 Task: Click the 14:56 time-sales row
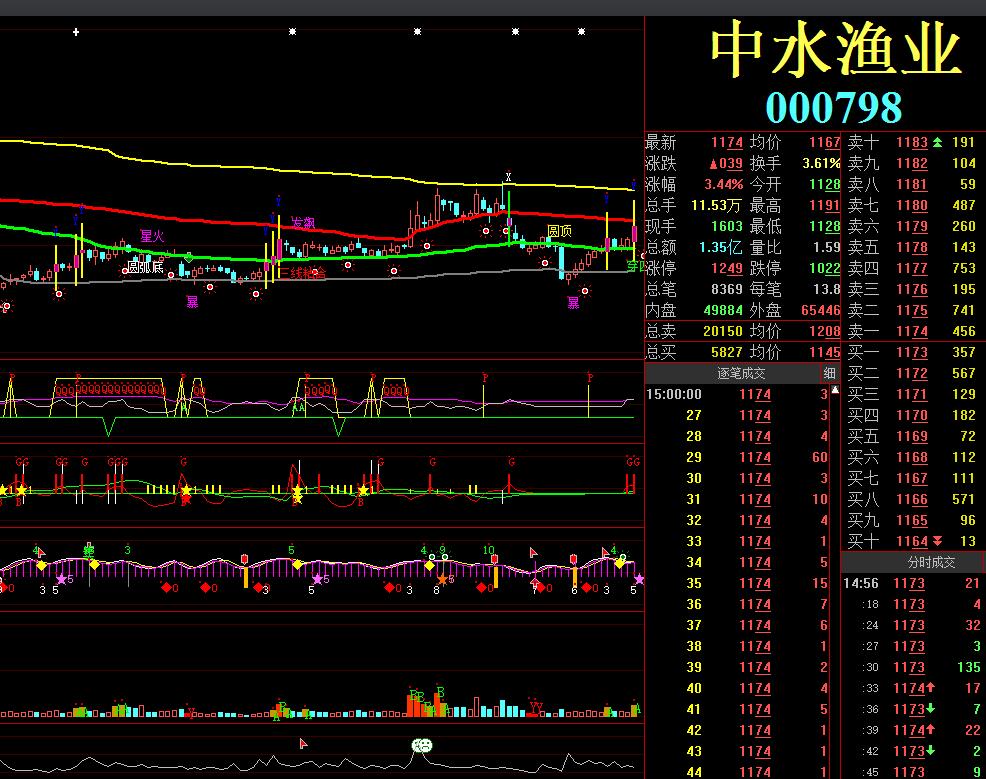pyautogui.click(x=912, y=583)
